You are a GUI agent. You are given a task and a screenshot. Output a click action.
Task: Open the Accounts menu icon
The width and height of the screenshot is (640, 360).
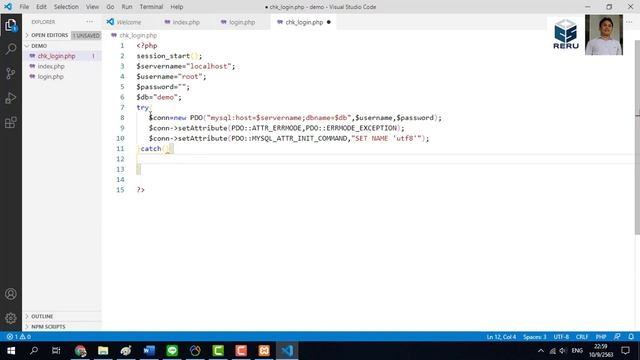[11, 294]
